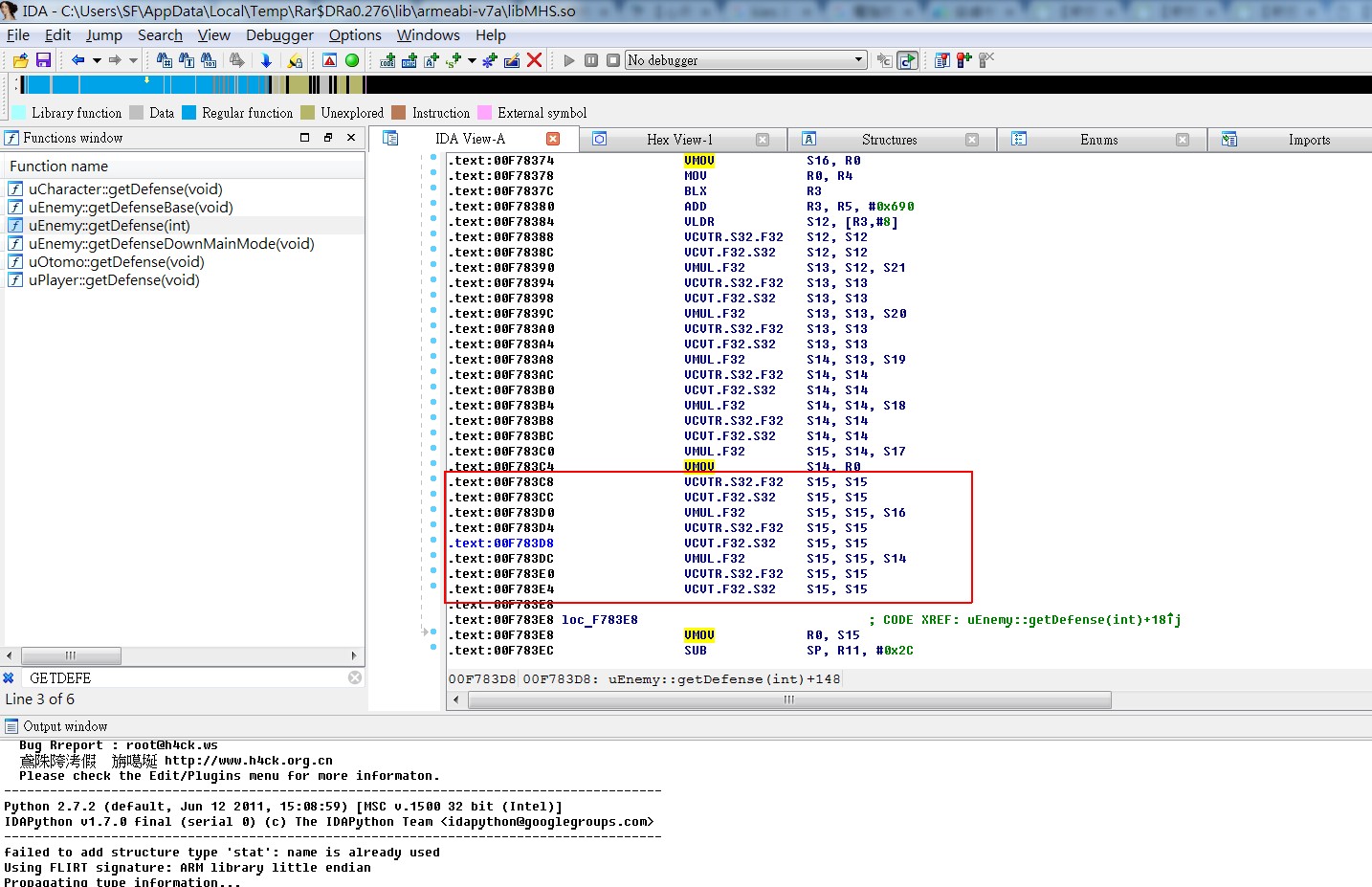Close the Hex View-1 tab

click(x=763, y=140)
